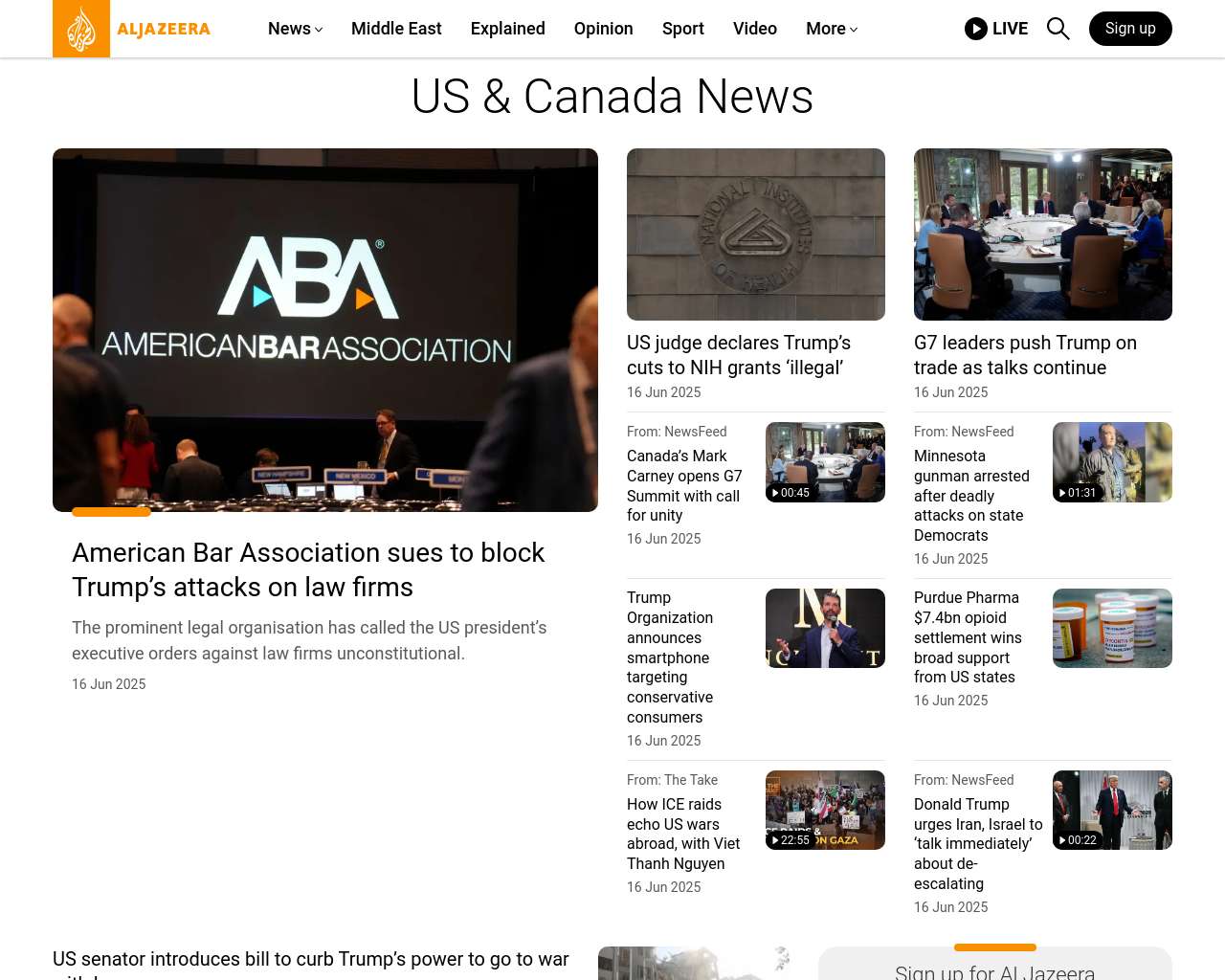Image resolution: width=1225 pixels, height=980 pixels.
Task: Expand the News dropdown menu
Action: (318, 30)
